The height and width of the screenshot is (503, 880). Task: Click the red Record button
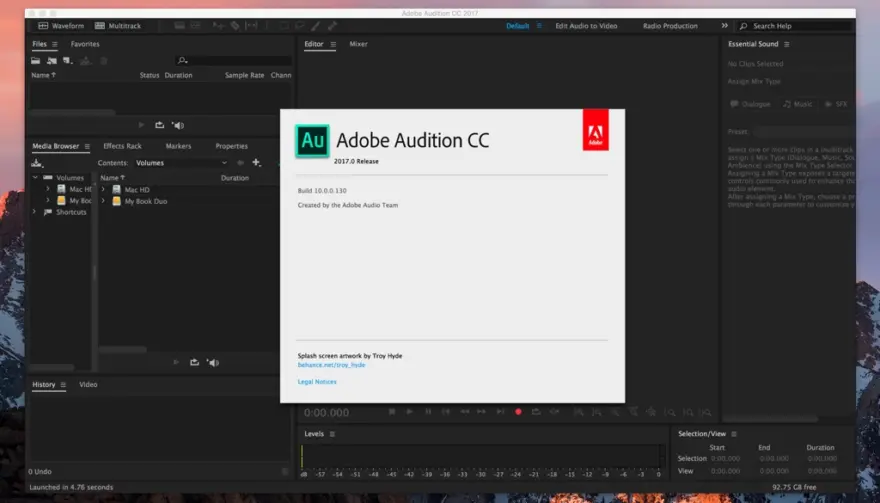518,412
